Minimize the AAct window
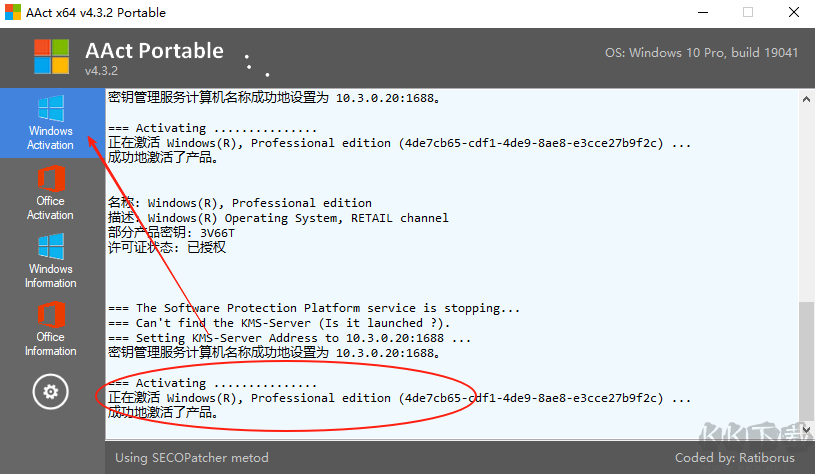Image resolution: width=815 pixels, height=474 pixels. point(703,12)
